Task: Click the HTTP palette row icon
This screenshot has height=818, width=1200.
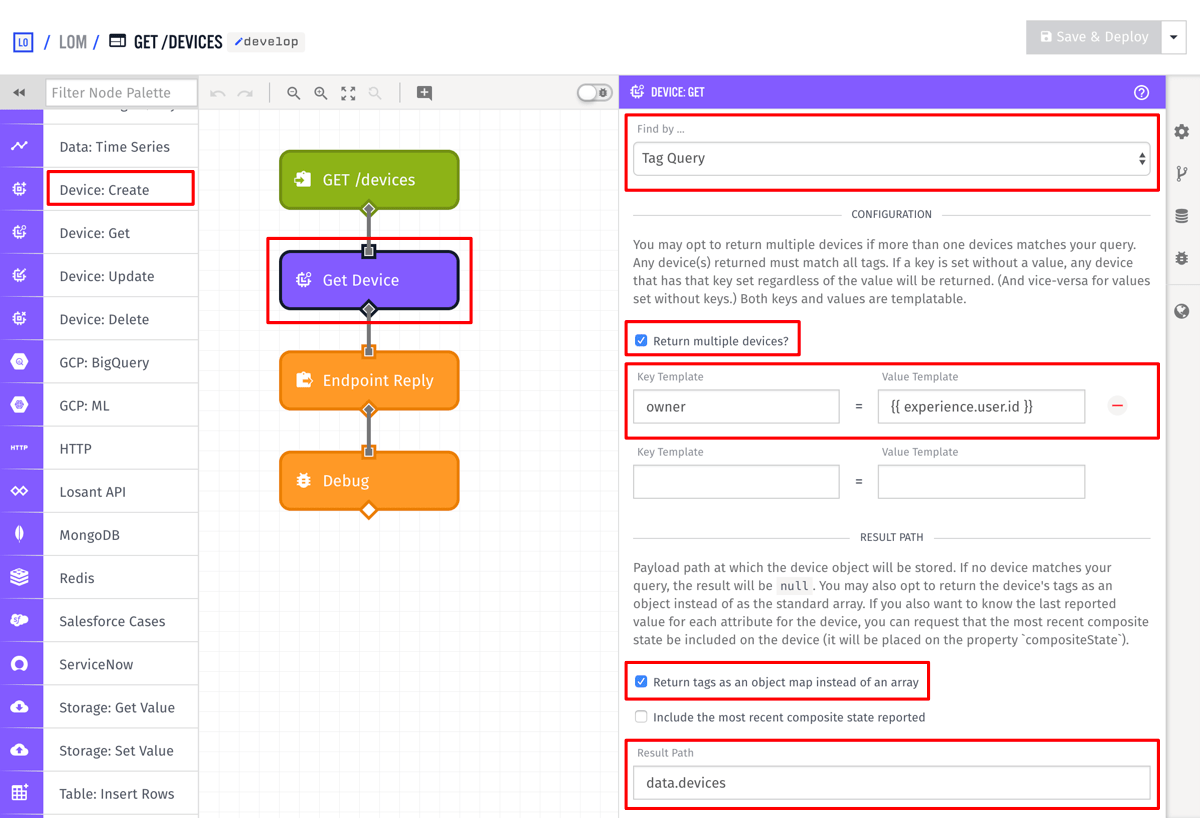Action: [20, 448]
